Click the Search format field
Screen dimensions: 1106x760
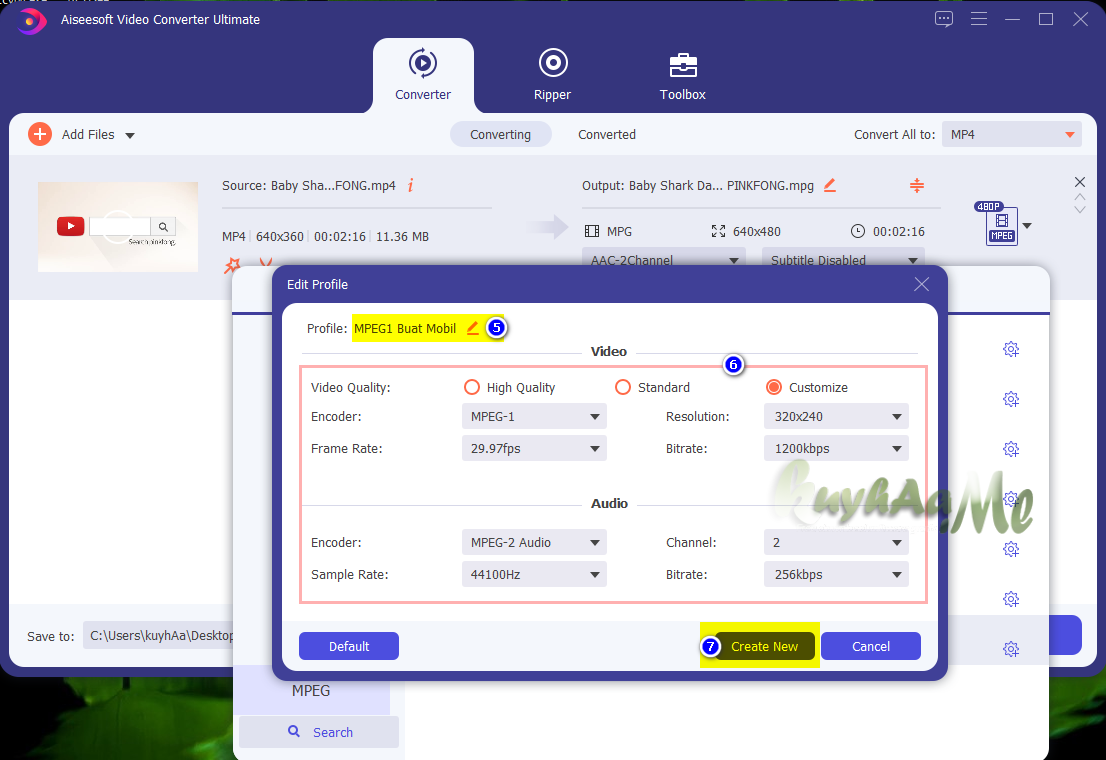pyautogui.click(x=319, y=732)
